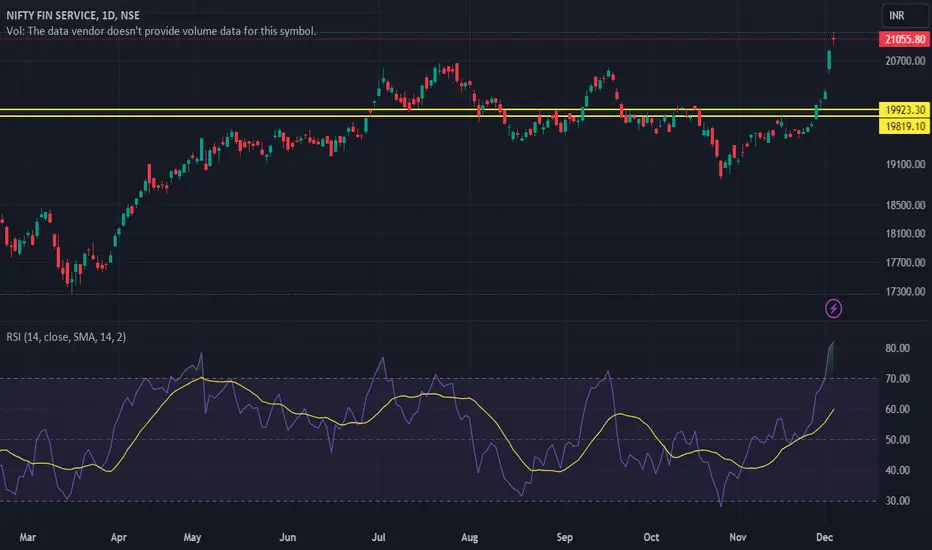This screenshot has height=550, width=932.
Task: Click the Dec label on time axis
Action: 824,538
